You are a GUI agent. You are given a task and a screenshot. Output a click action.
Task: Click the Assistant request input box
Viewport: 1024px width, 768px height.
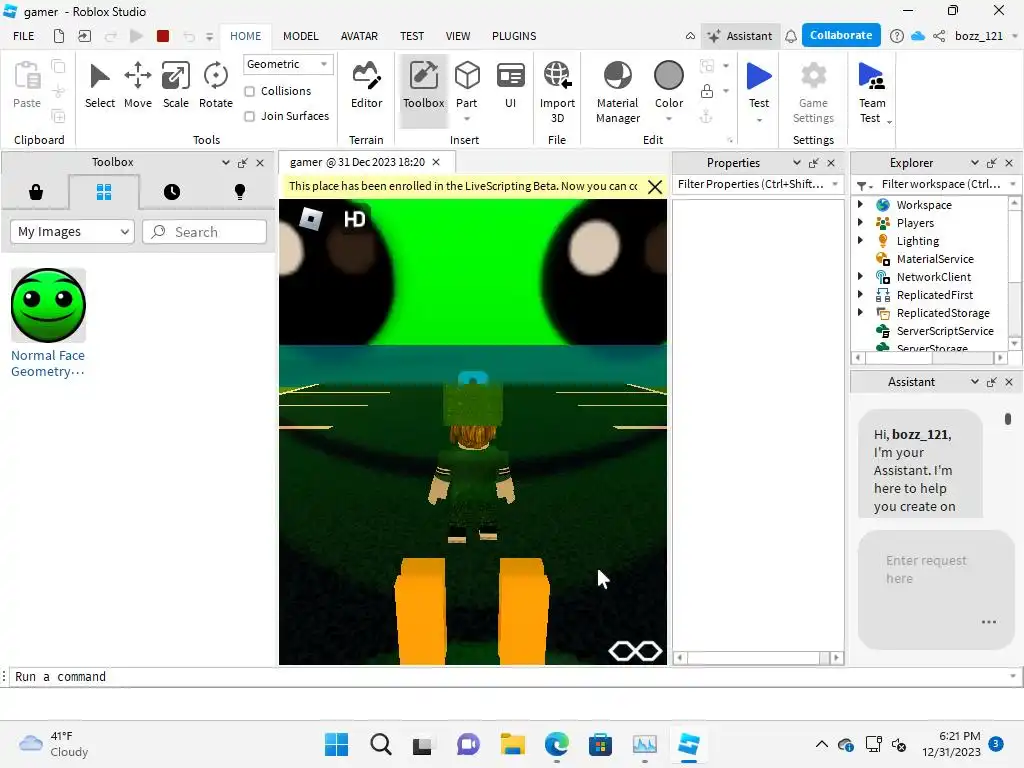pos(935,589)
